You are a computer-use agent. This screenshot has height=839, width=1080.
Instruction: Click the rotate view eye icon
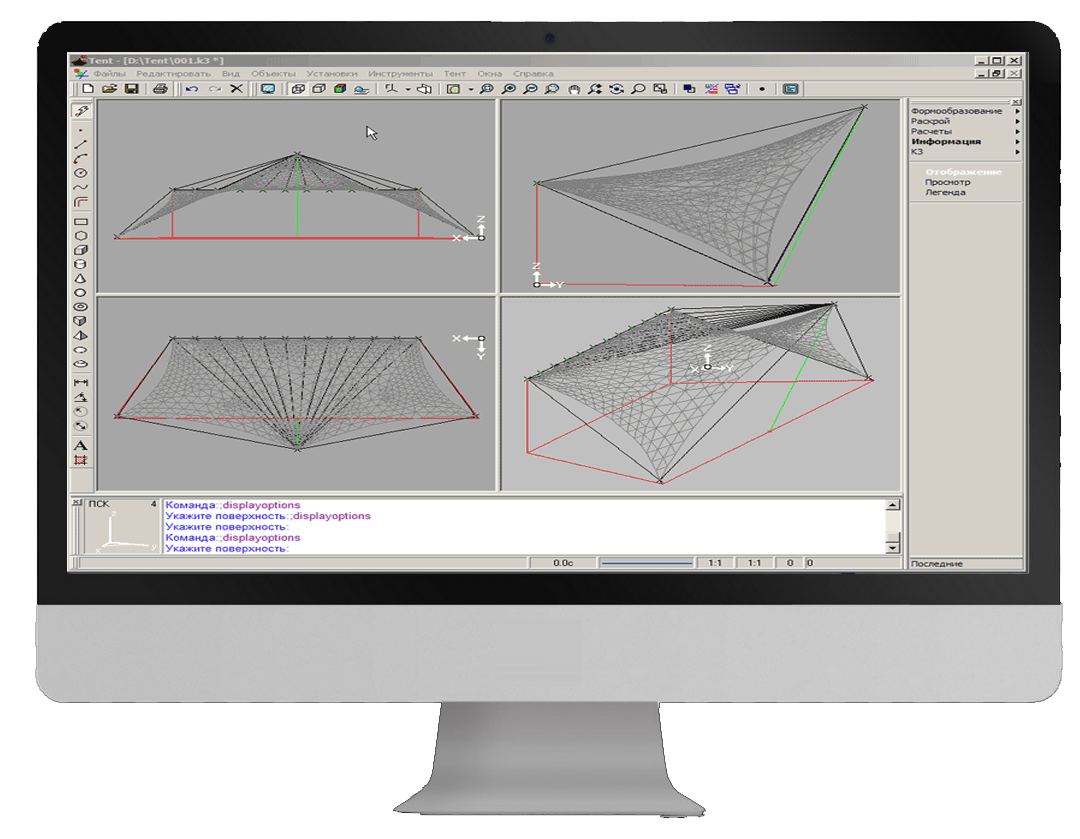616,89
